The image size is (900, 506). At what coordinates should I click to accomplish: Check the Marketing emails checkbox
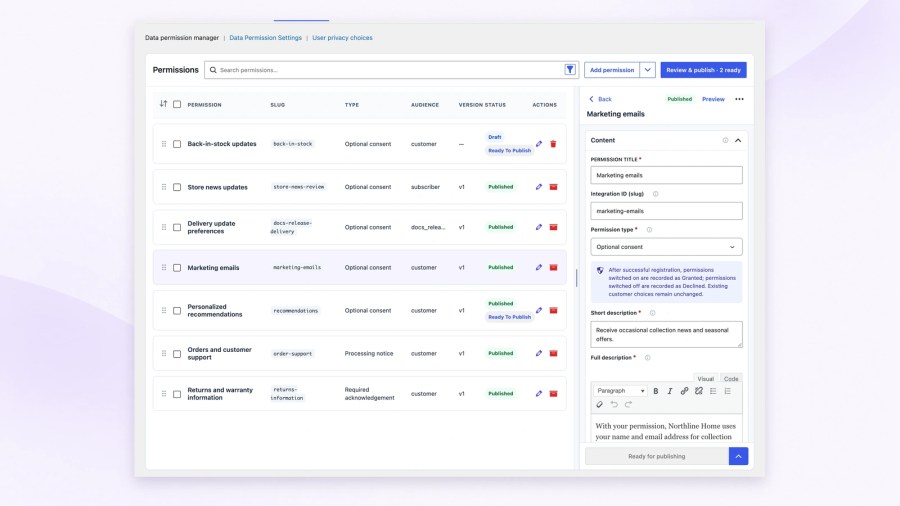tap(177, 267)
